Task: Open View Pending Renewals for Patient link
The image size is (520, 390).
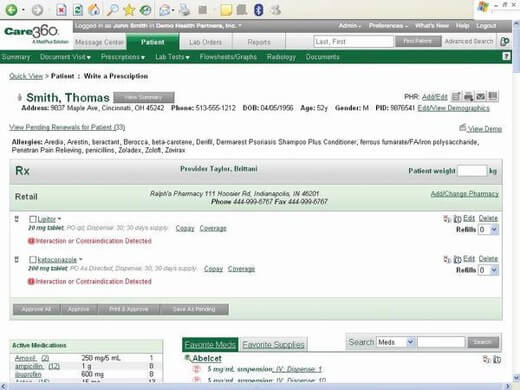Action: pos(67,127)
